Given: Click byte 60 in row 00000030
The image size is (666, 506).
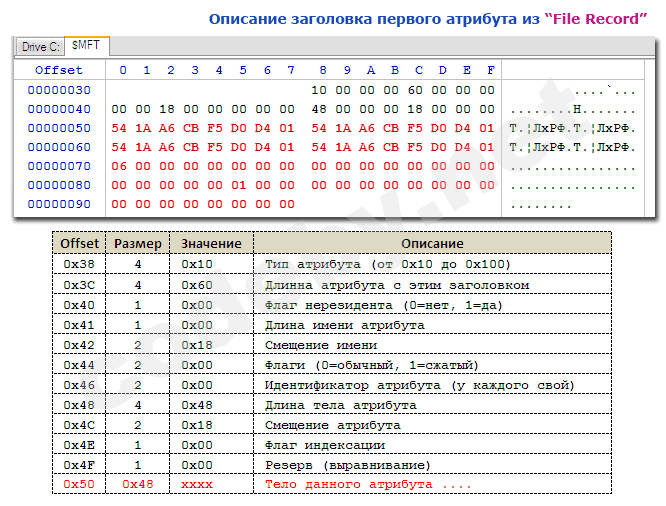Looking at the screenshot, I should pos(416,90).
